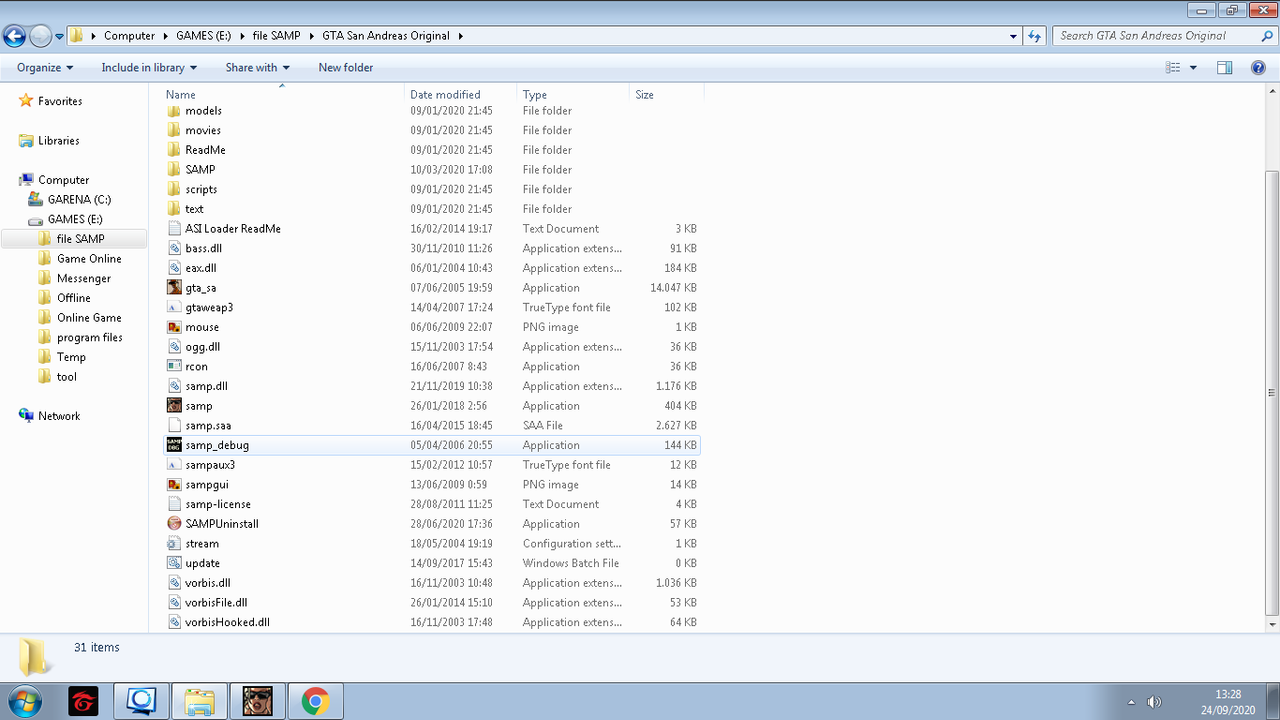
Task: Open the recent pages dropdown arrow
Action: (x=59, y=36)
